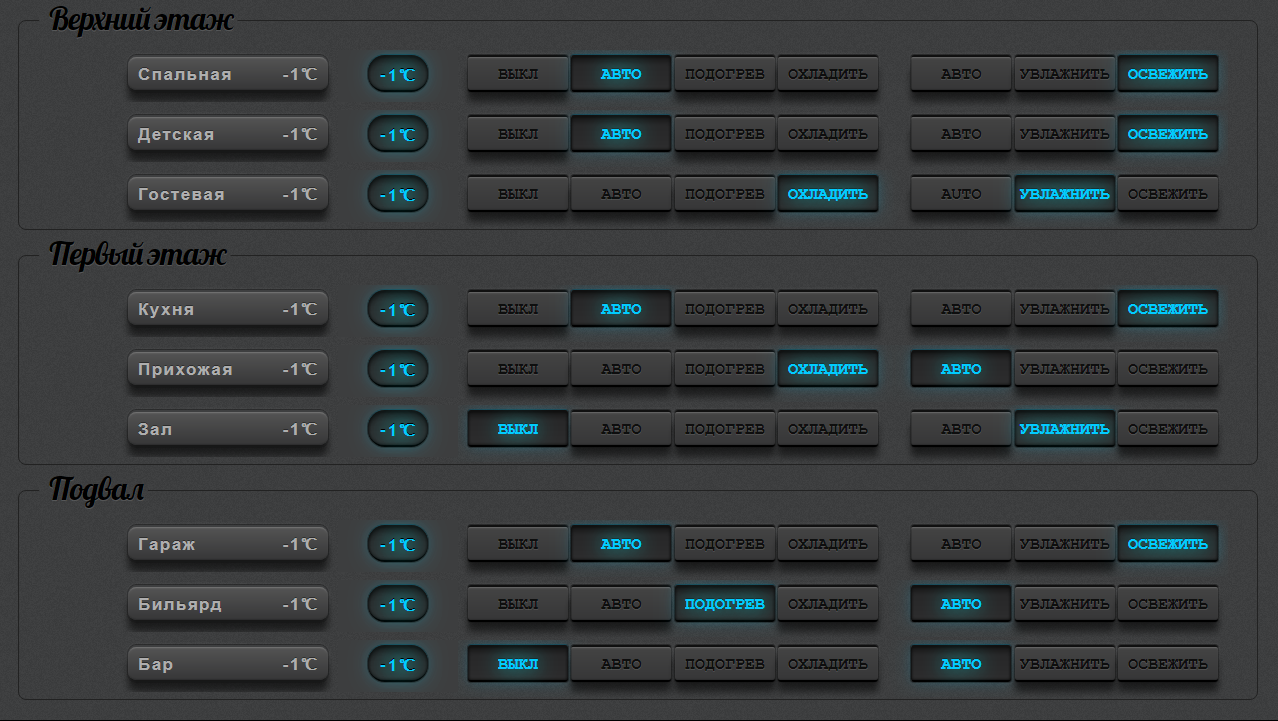This screenshot has width=1278, height=721.
Task: Enable УВЛАЖНИТЬ for Кухня
Action: [1065, 309]
